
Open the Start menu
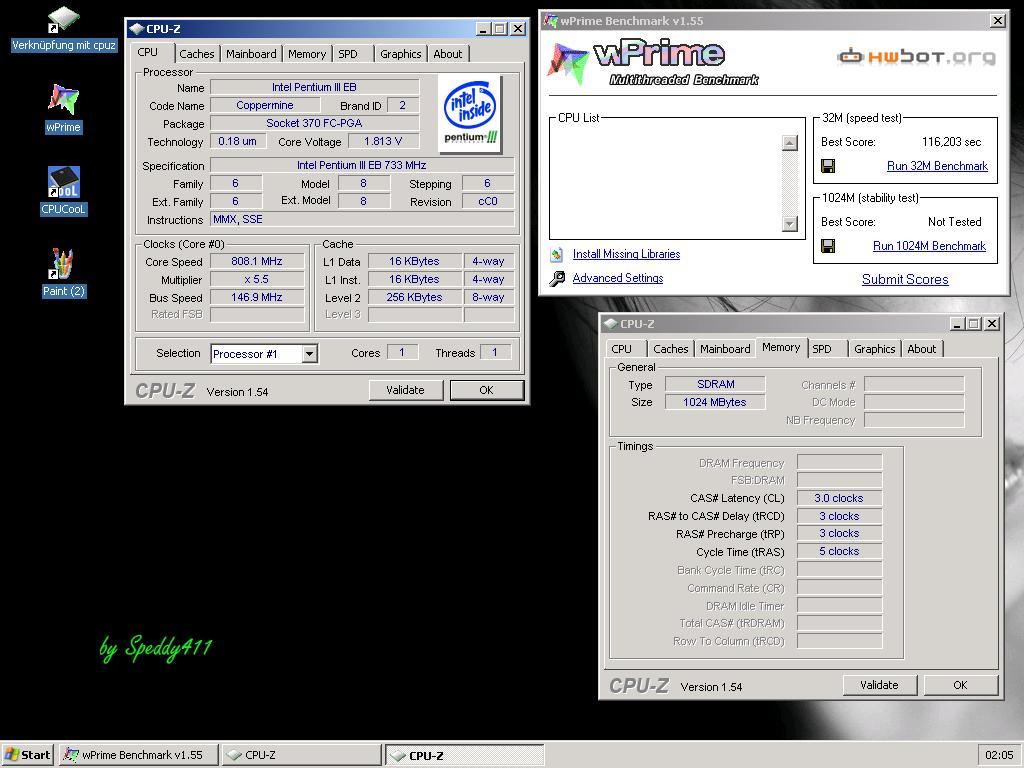click(28, 755)
